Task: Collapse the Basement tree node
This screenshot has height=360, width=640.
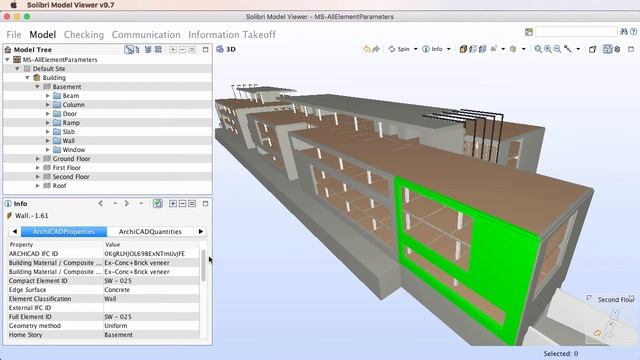Action: point(37,87)
